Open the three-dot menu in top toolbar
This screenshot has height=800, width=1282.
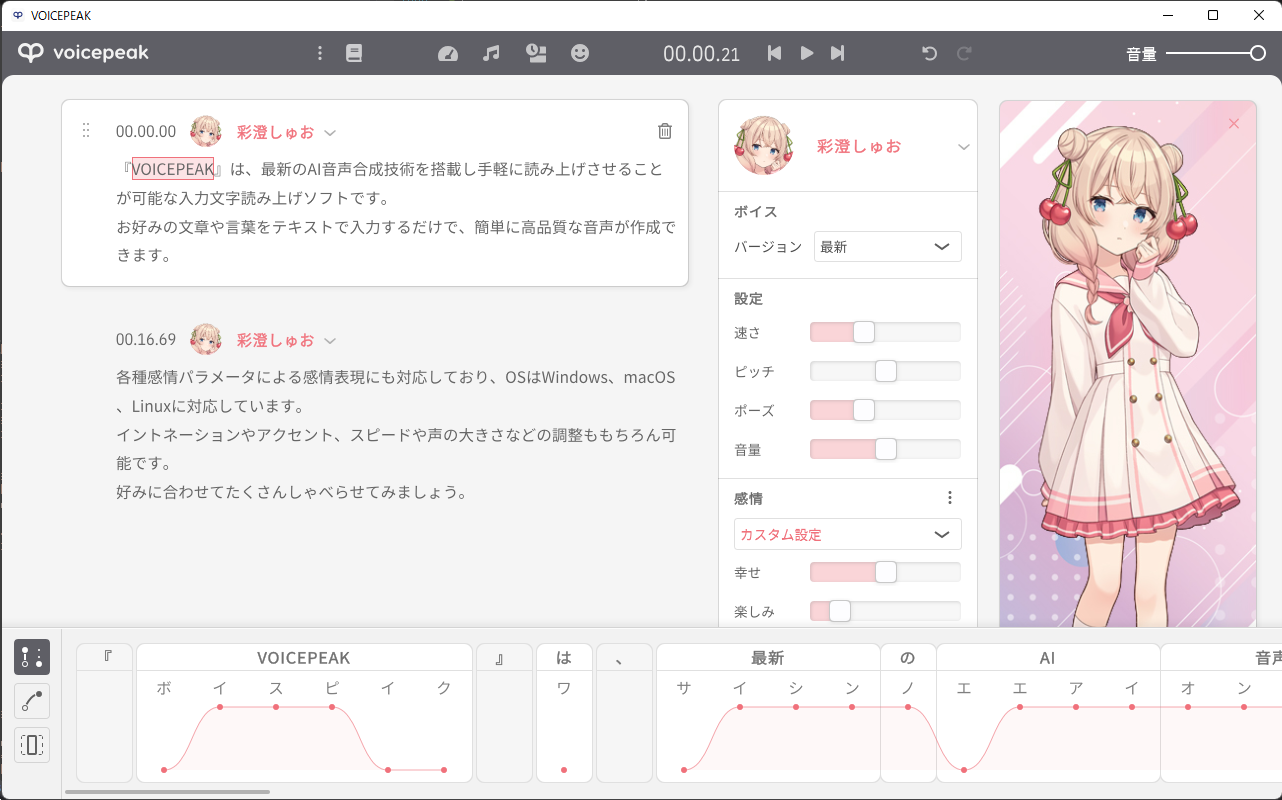(x=320, y=53)
